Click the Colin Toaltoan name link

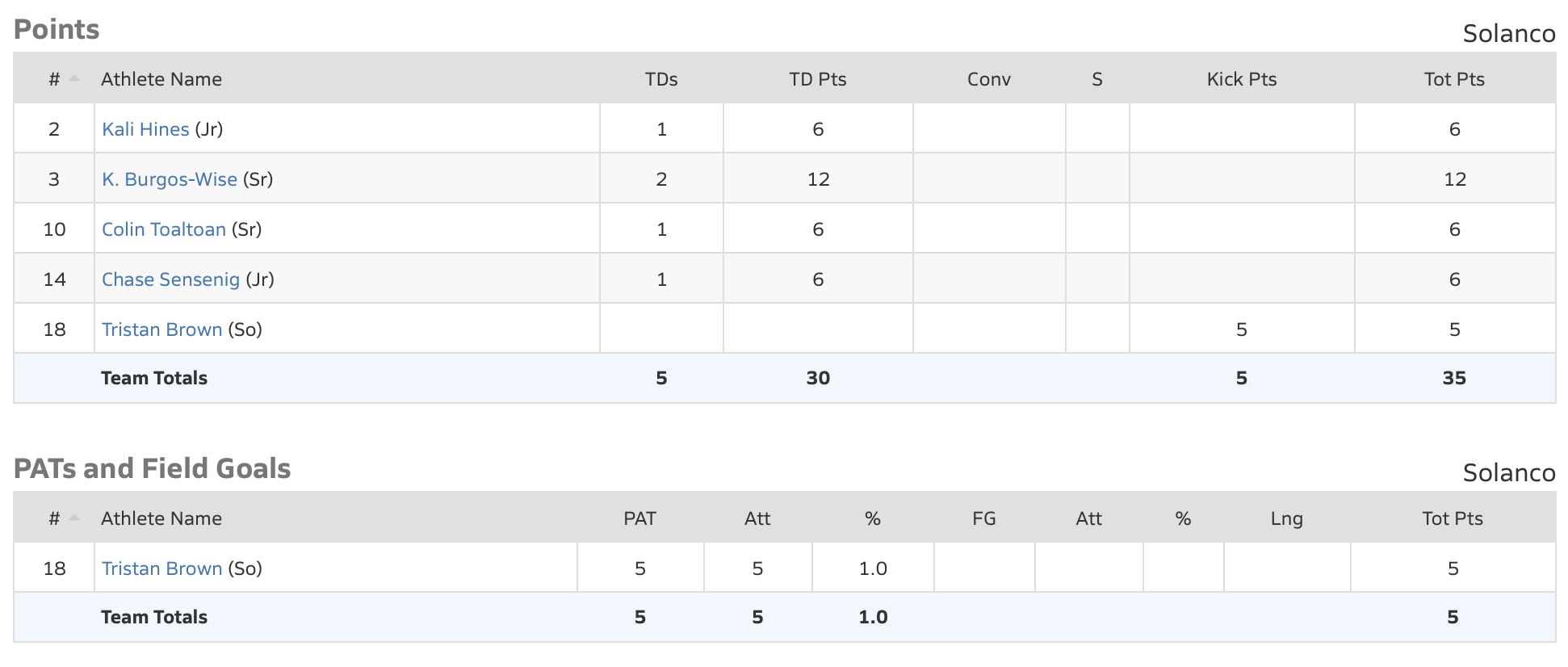point(164,229)
